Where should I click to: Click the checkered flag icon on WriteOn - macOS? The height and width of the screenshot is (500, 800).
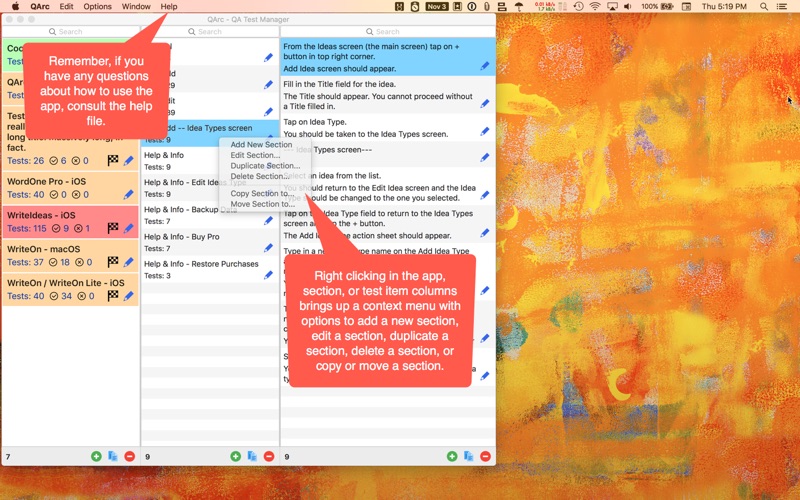tap(113, 262)
